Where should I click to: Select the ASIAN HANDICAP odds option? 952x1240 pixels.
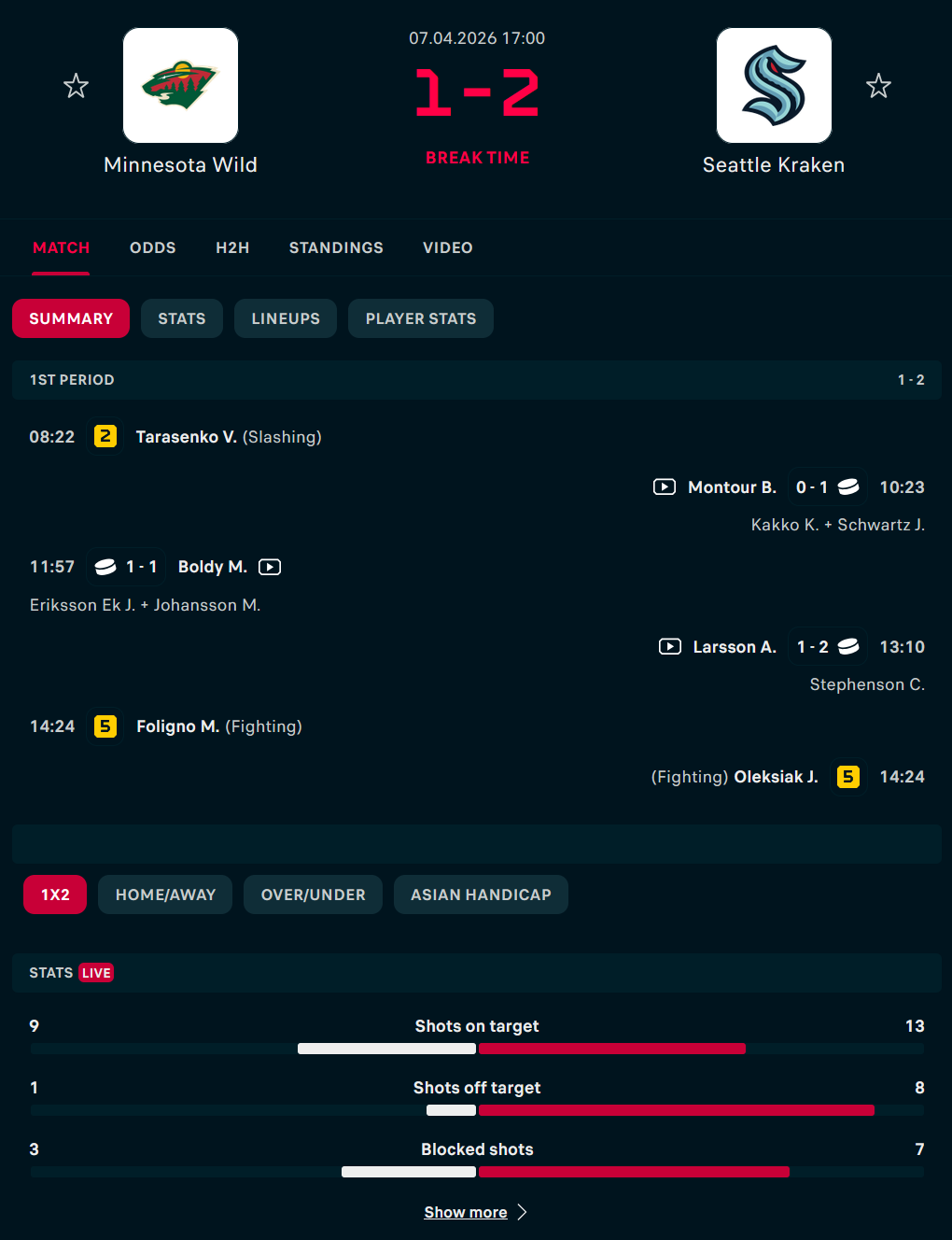(x=481, y=895)
